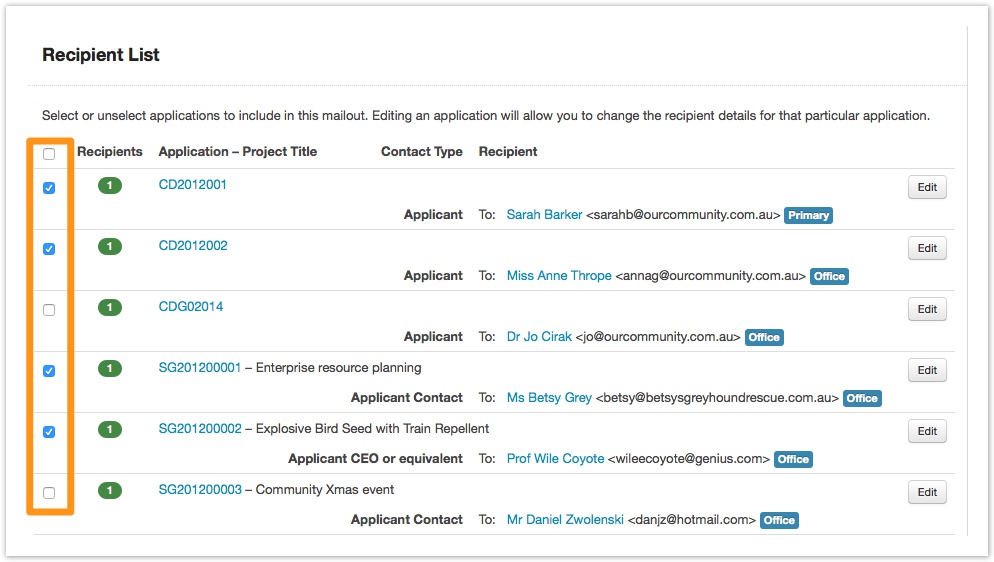Click recipient Sarah Barker's name

pyautogui.click(x=544, y=215)
